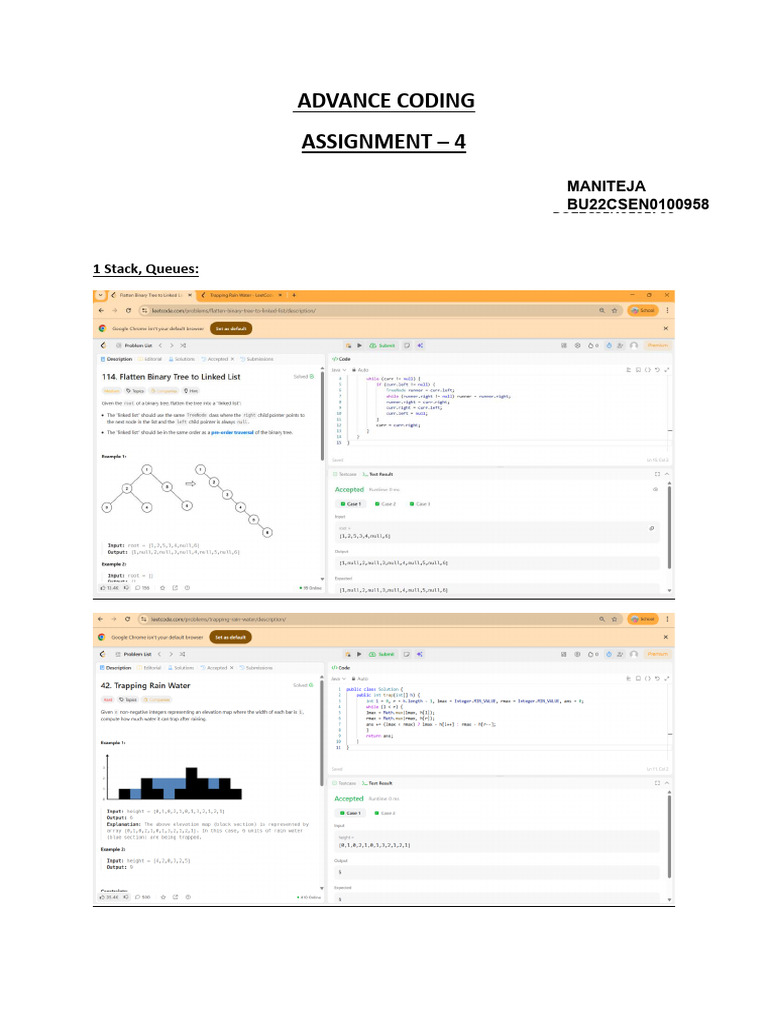Like the Trapping Rain Water problem (31.4K)
768x1024 pixels.
[x=109, y=897]
